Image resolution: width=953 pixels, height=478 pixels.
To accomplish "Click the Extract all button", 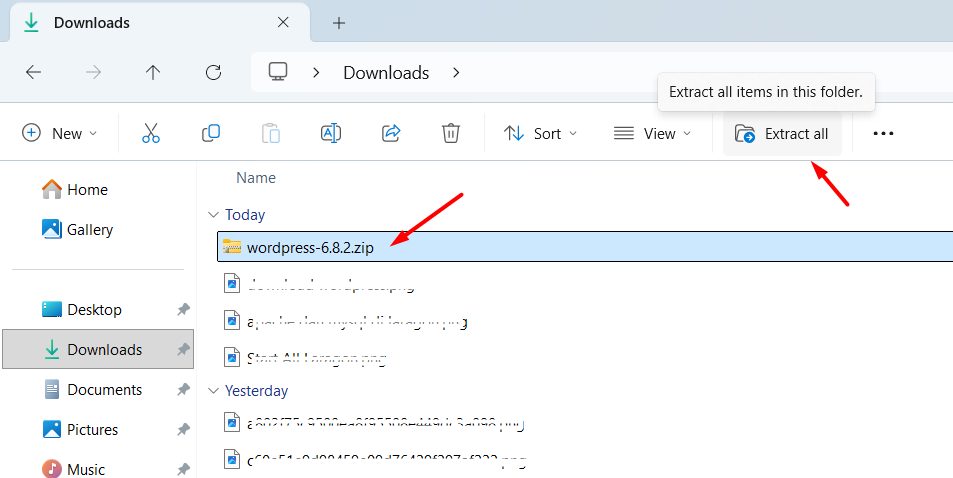I will [x=782, y=133].
